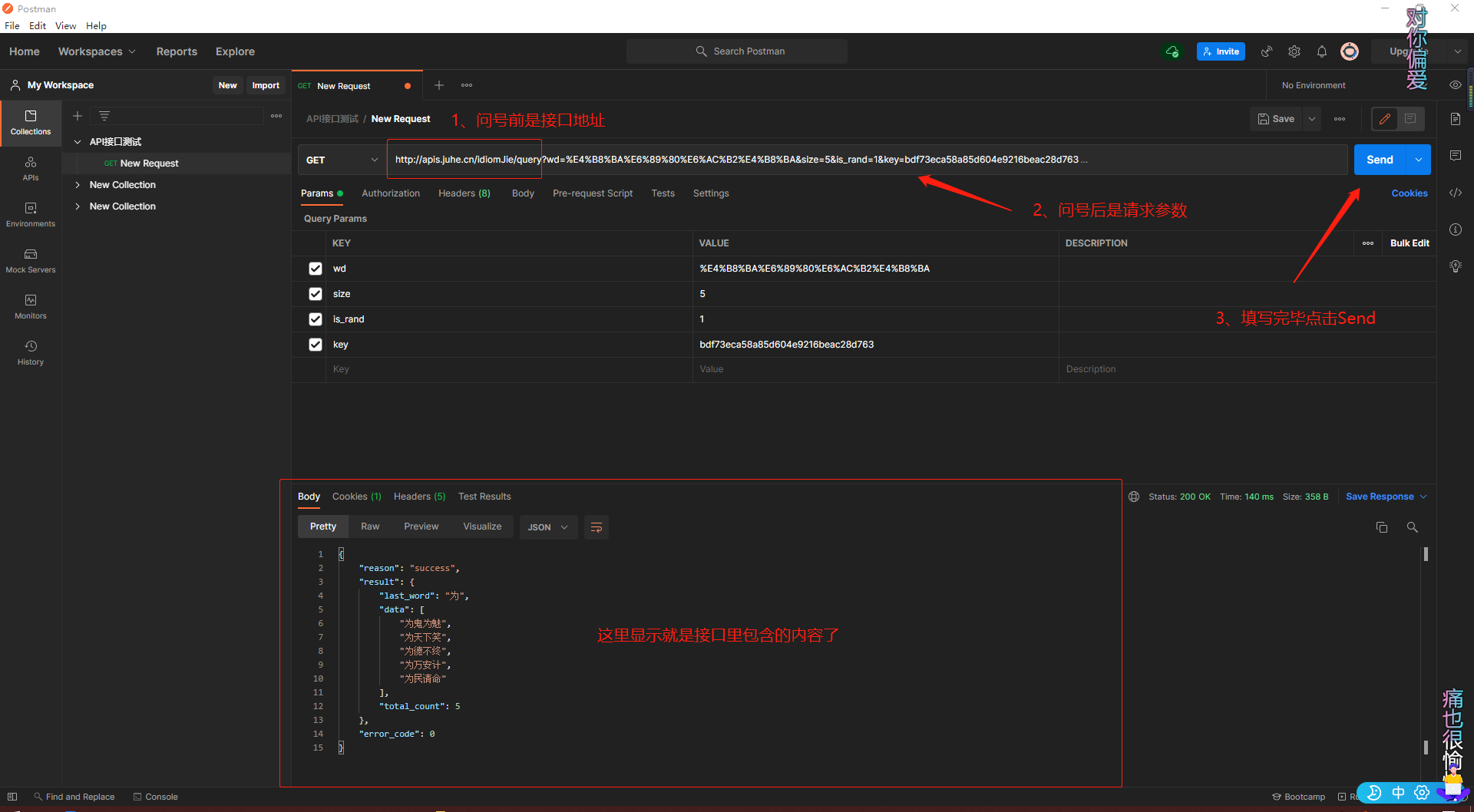The image size is (1474, 812).
Task: Open the GET method dropdown
Action: click(342, 160)
